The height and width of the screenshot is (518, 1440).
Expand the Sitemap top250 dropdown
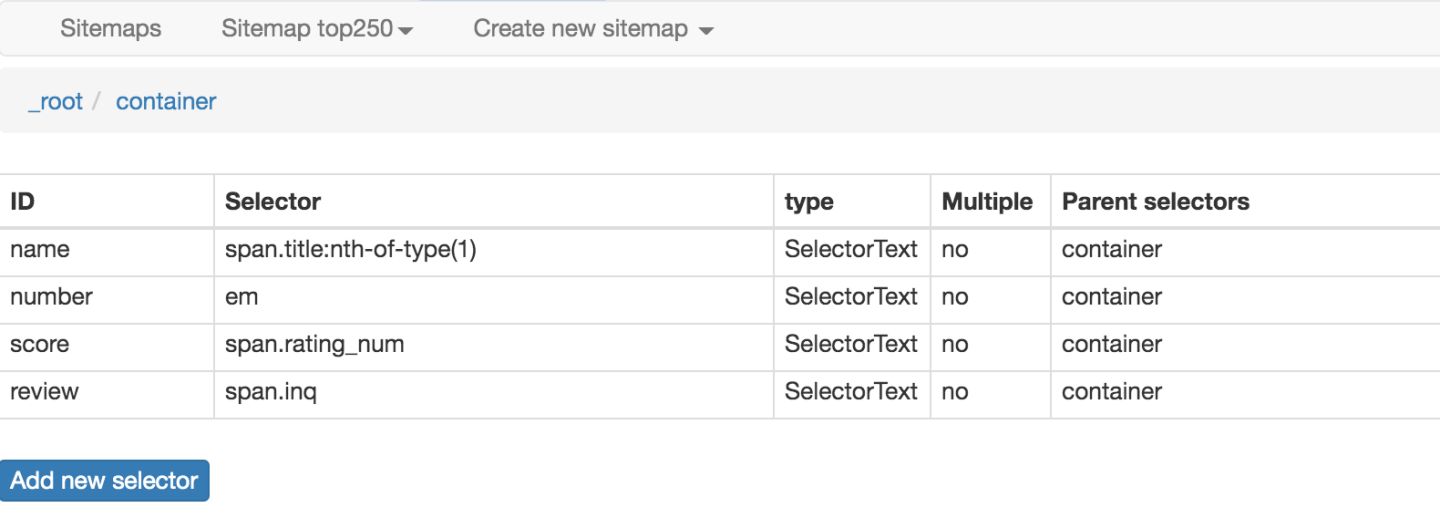pyautogui.click(x=317, y=28)
